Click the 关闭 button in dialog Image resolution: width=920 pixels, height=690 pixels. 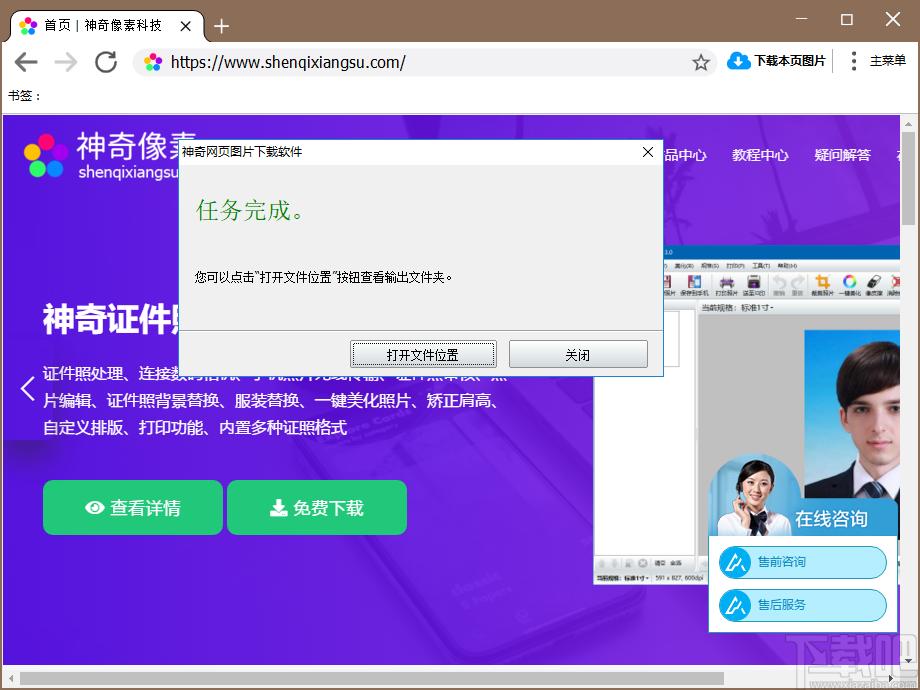pyautogui.click(x=578, y=354)
